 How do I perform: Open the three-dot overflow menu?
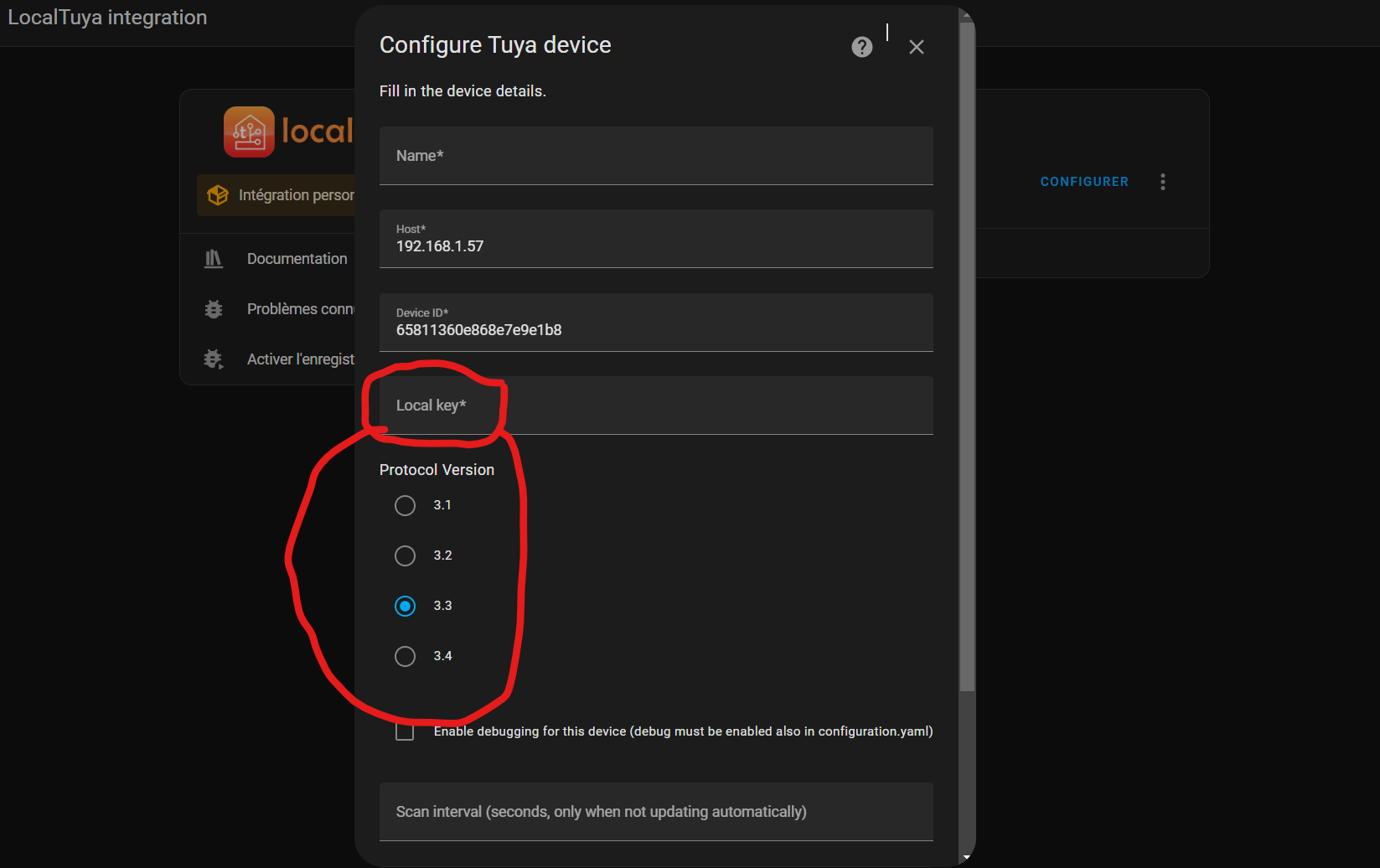coord(1162,182)
